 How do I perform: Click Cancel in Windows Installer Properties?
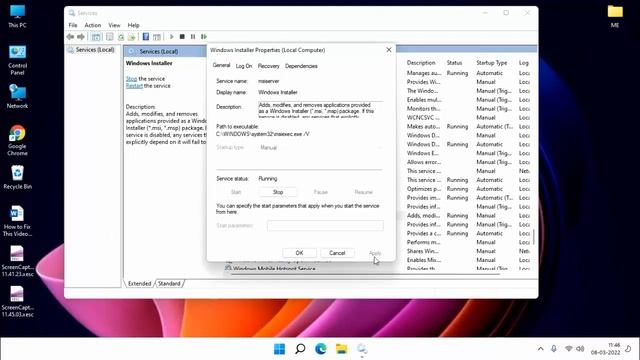(x=337, y=253)
